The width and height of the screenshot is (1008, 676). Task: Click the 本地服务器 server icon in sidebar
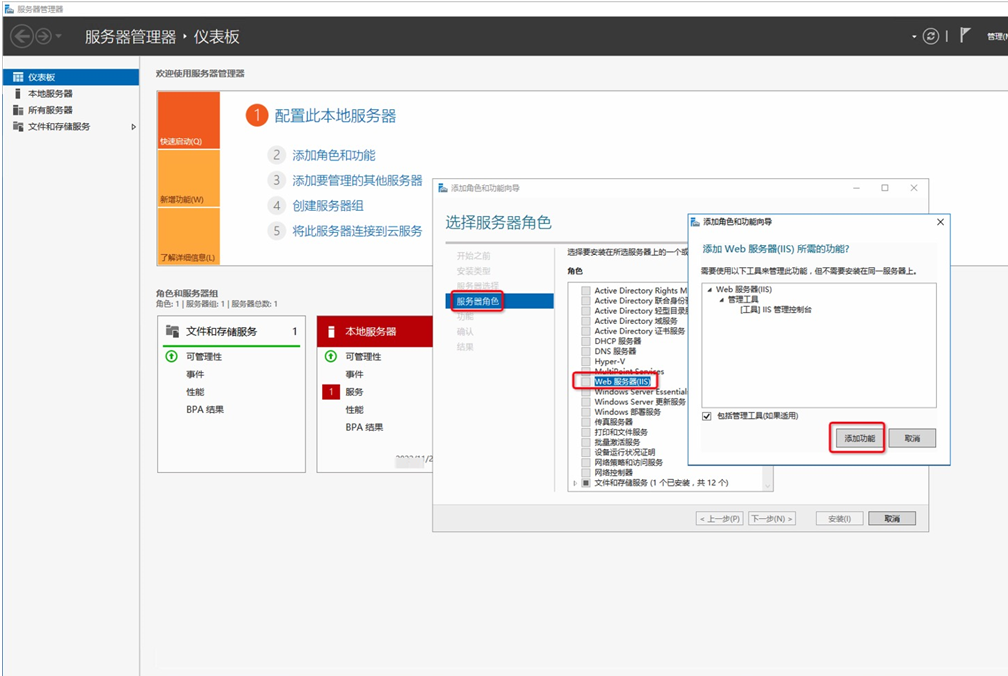[18, 93]
